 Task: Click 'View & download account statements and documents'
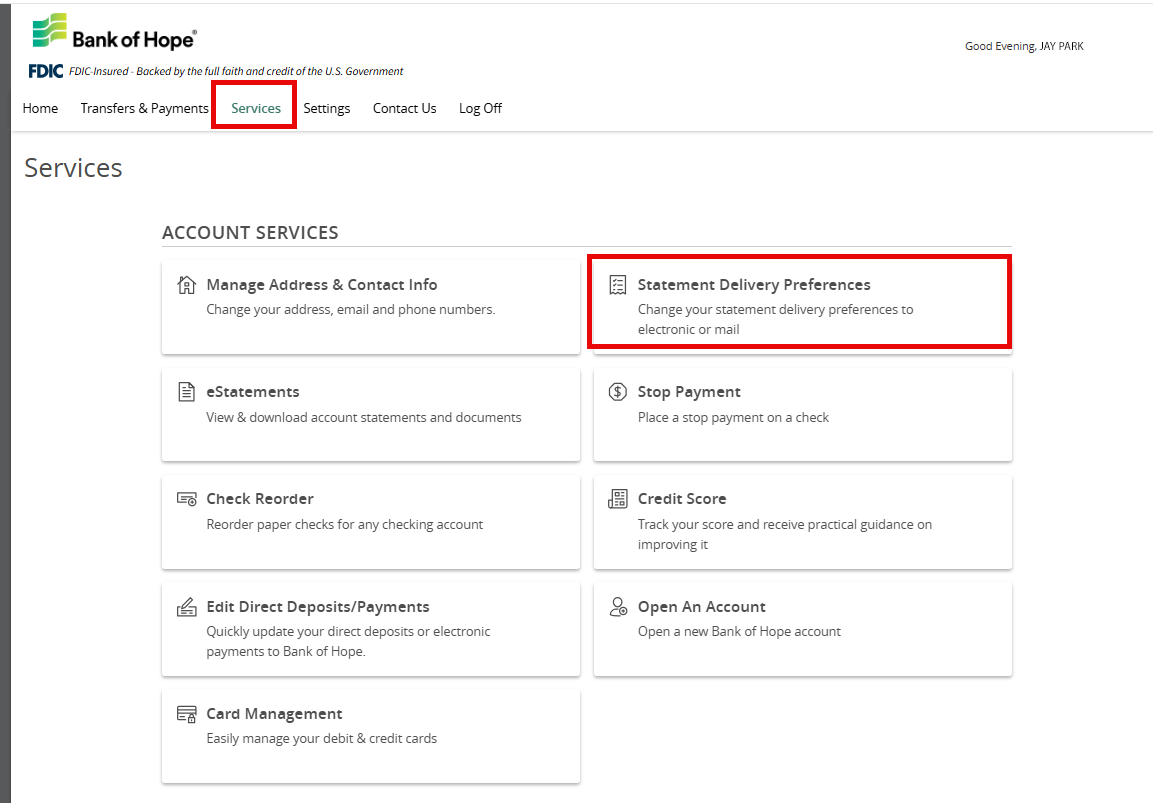pyautogui.click(x=364, y=418)
